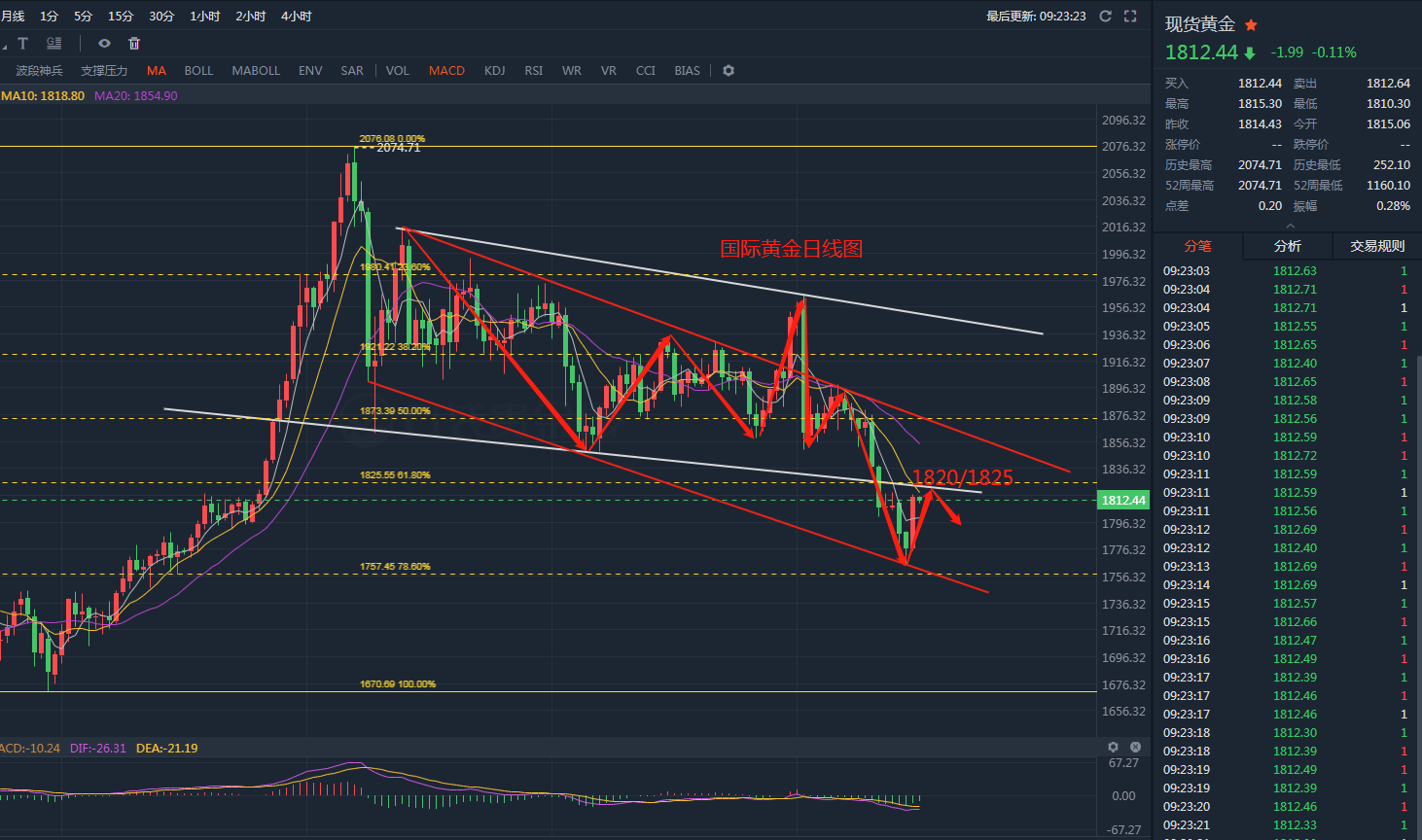The height and width of the screenshot is (840, 1422).
Task: Toggle the BOLL indicator overlay
Action: tap(198, 71)
